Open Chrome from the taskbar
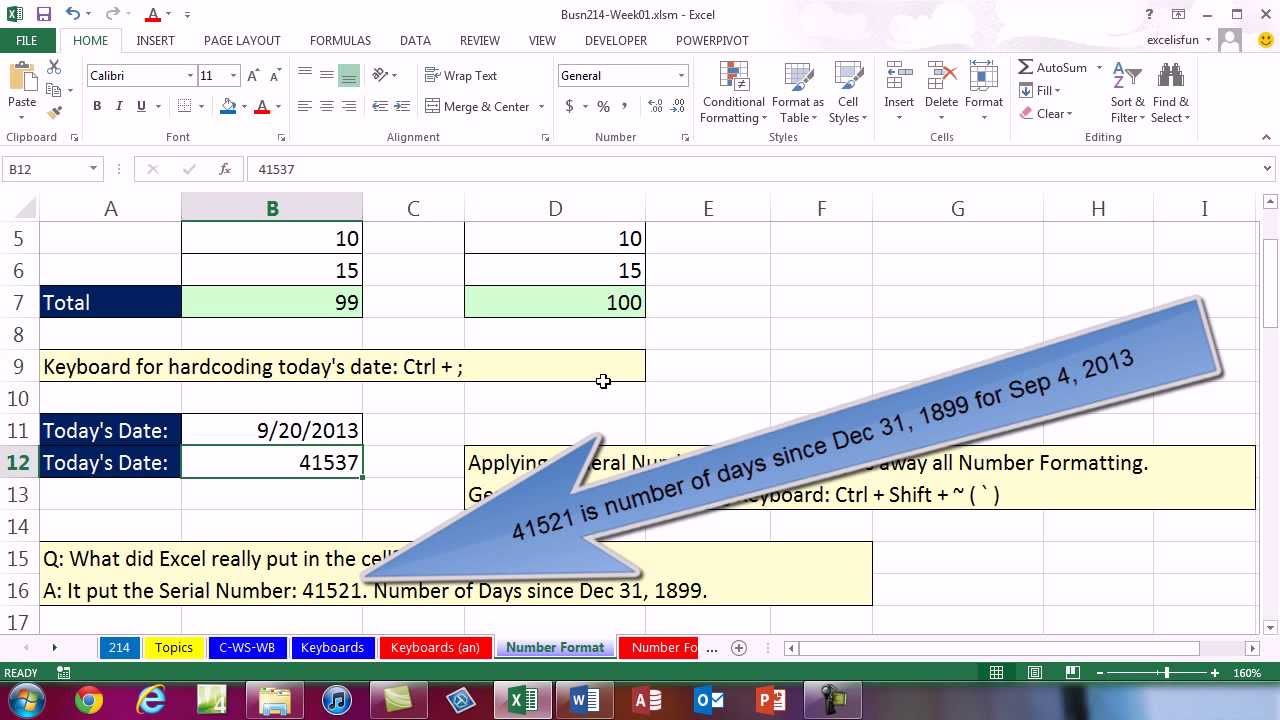 pos(88,700)
